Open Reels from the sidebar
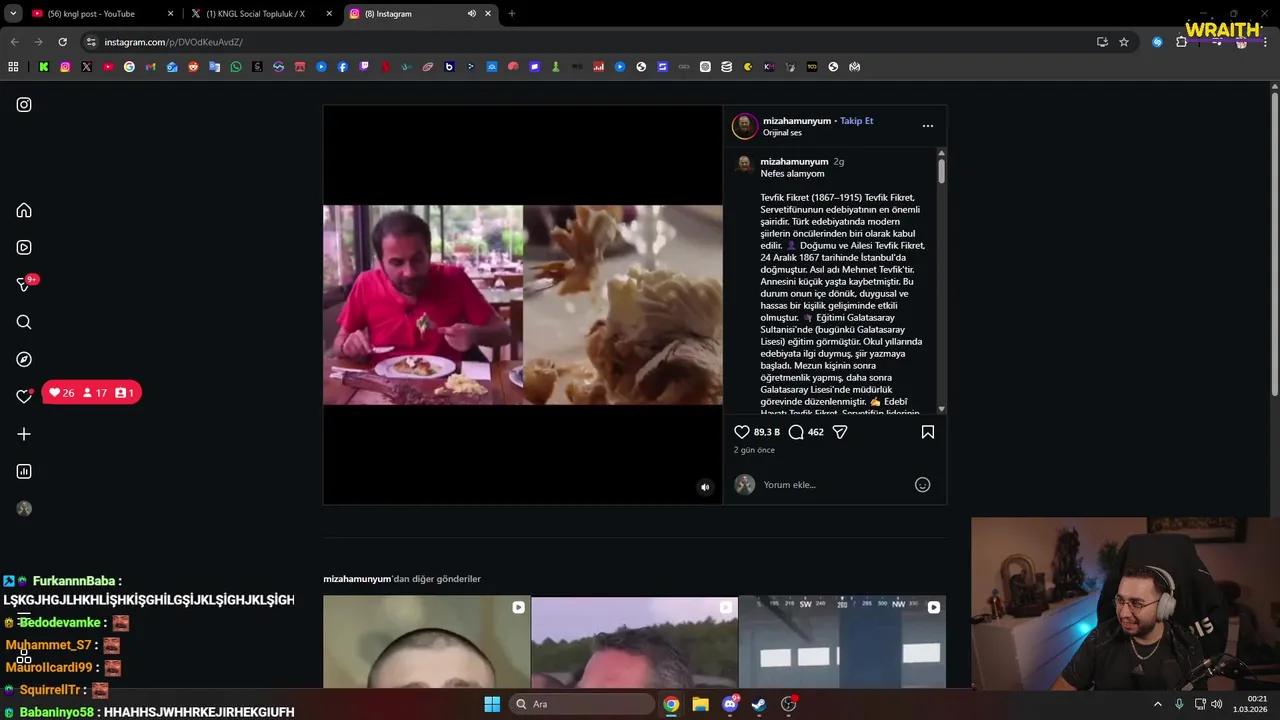Image resolution: width=1280 pixels, height=720 pixels. click(24, 248)
